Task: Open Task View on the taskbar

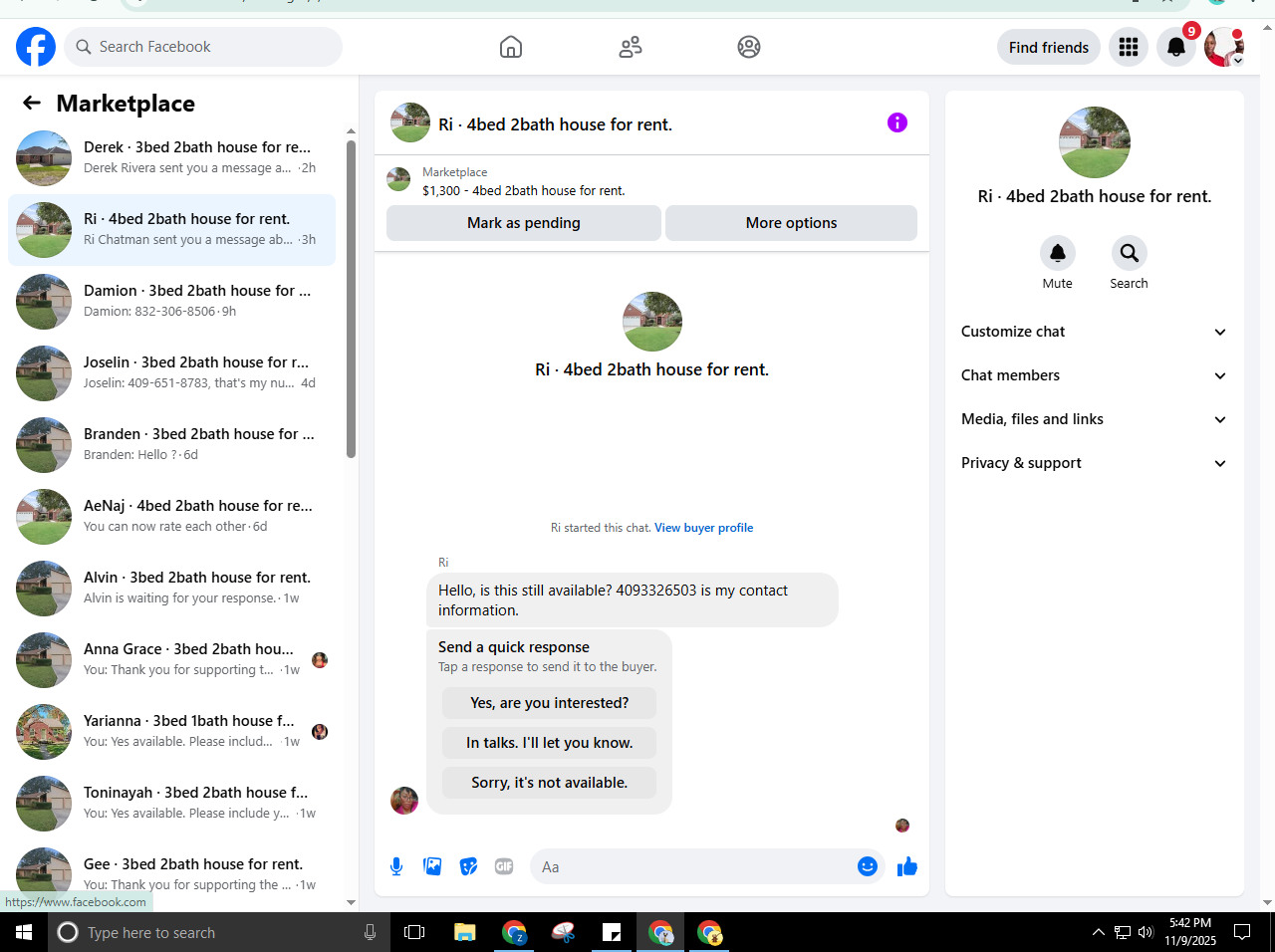Action: 414,932
